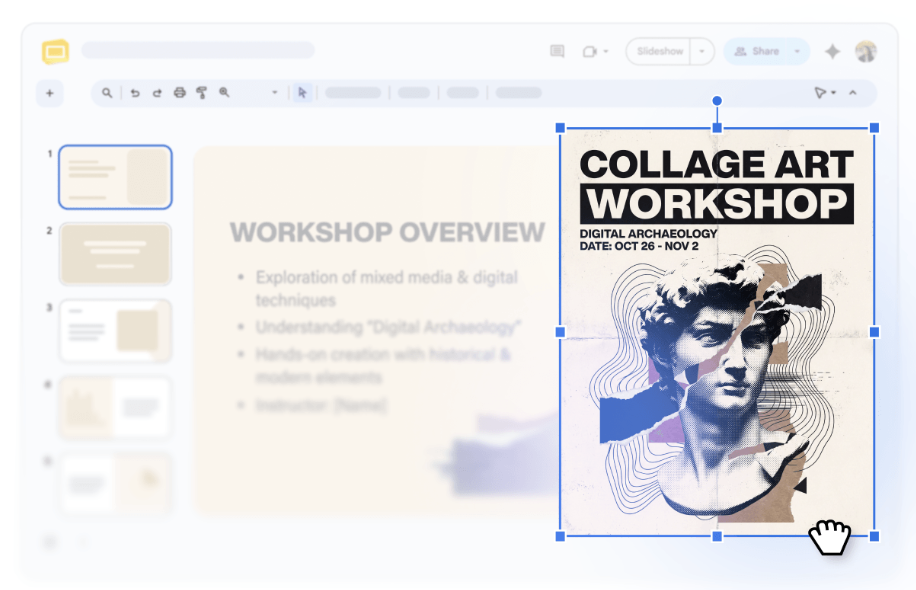Select slide 1 thumbnail
Image resolution: width=916 pixels, height=590 pixels.
[115, 177]
